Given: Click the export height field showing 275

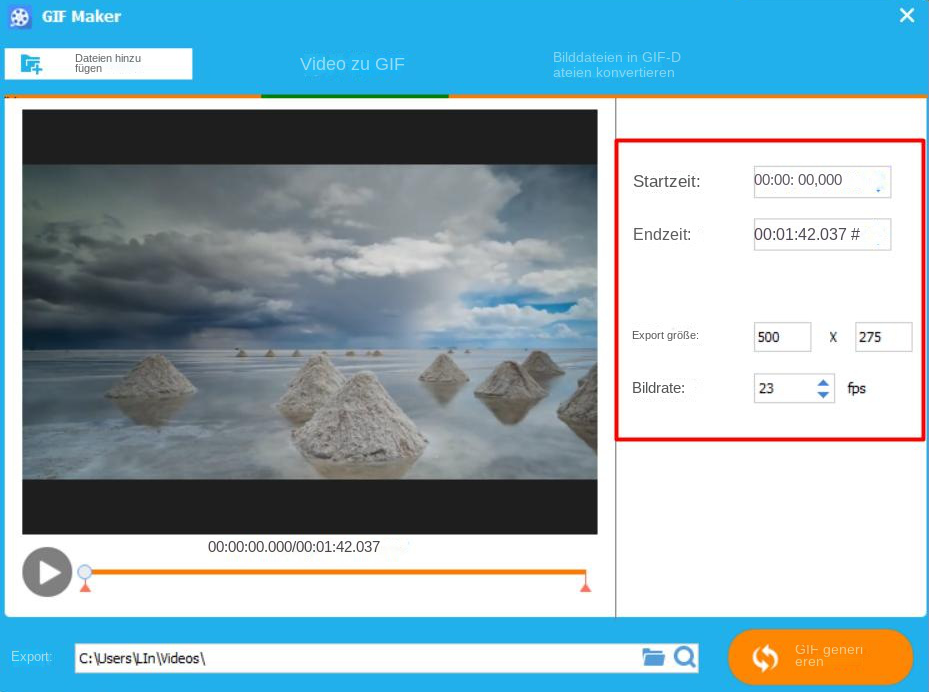Looking at the screenshot, I should 883,337.
